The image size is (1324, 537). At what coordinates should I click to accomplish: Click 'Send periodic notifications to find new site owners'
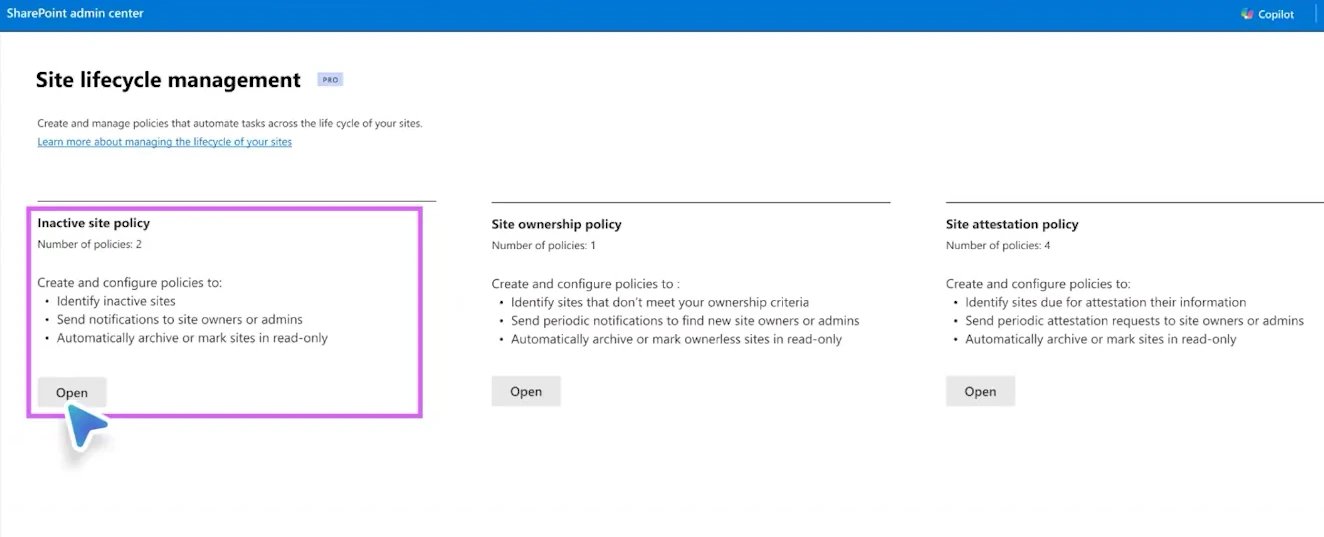[x=685, y=321]
